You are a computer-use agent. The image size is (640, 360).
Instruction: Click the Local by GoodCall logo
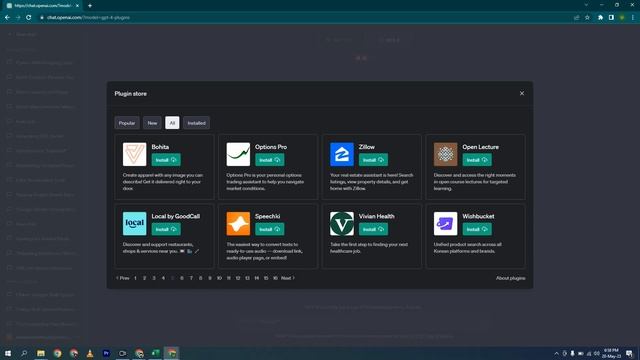pyautogui.click(x=134, y=224)
